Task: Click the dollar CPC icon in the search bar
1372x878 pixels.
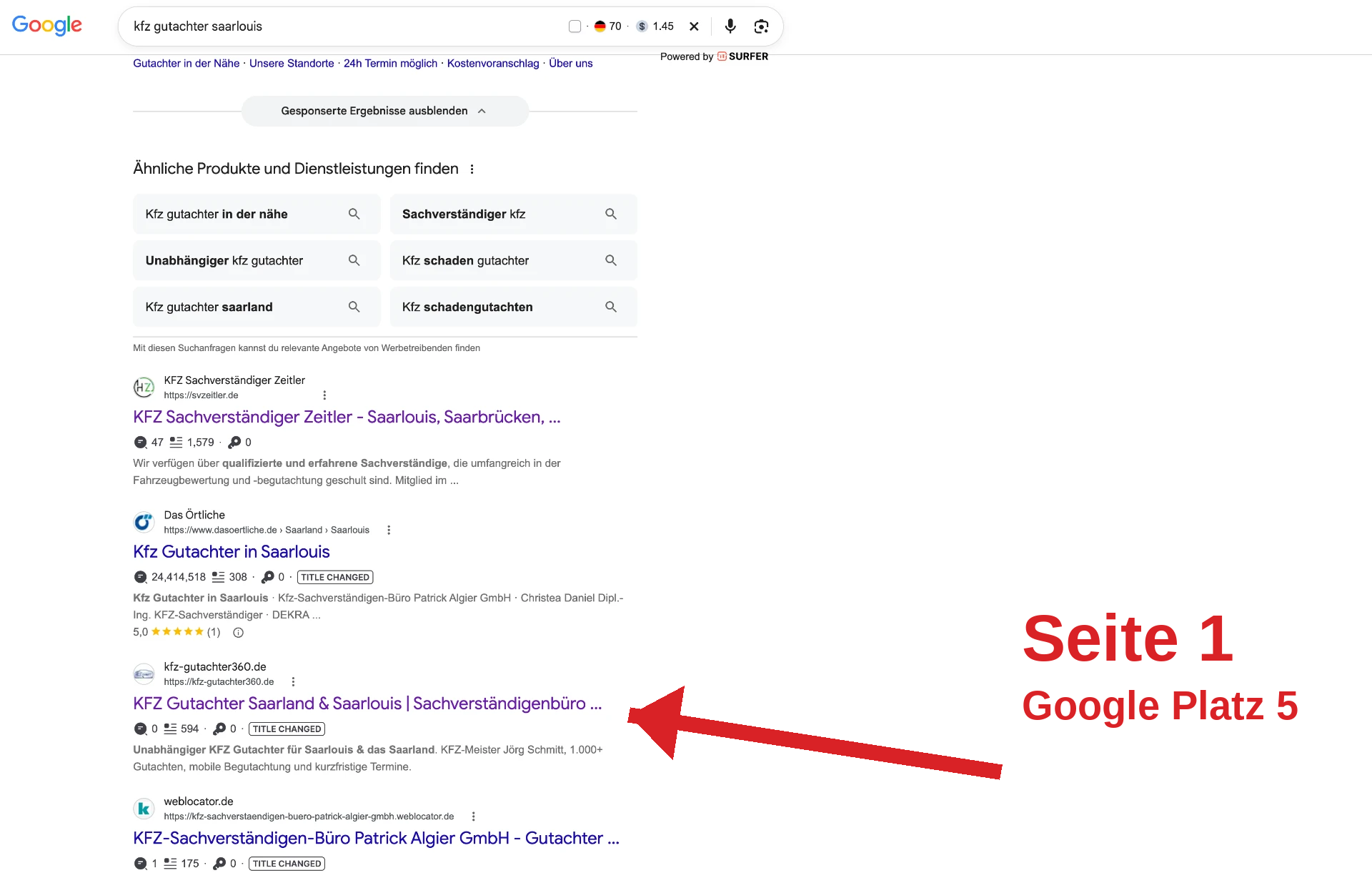Action: pos(642,26)
